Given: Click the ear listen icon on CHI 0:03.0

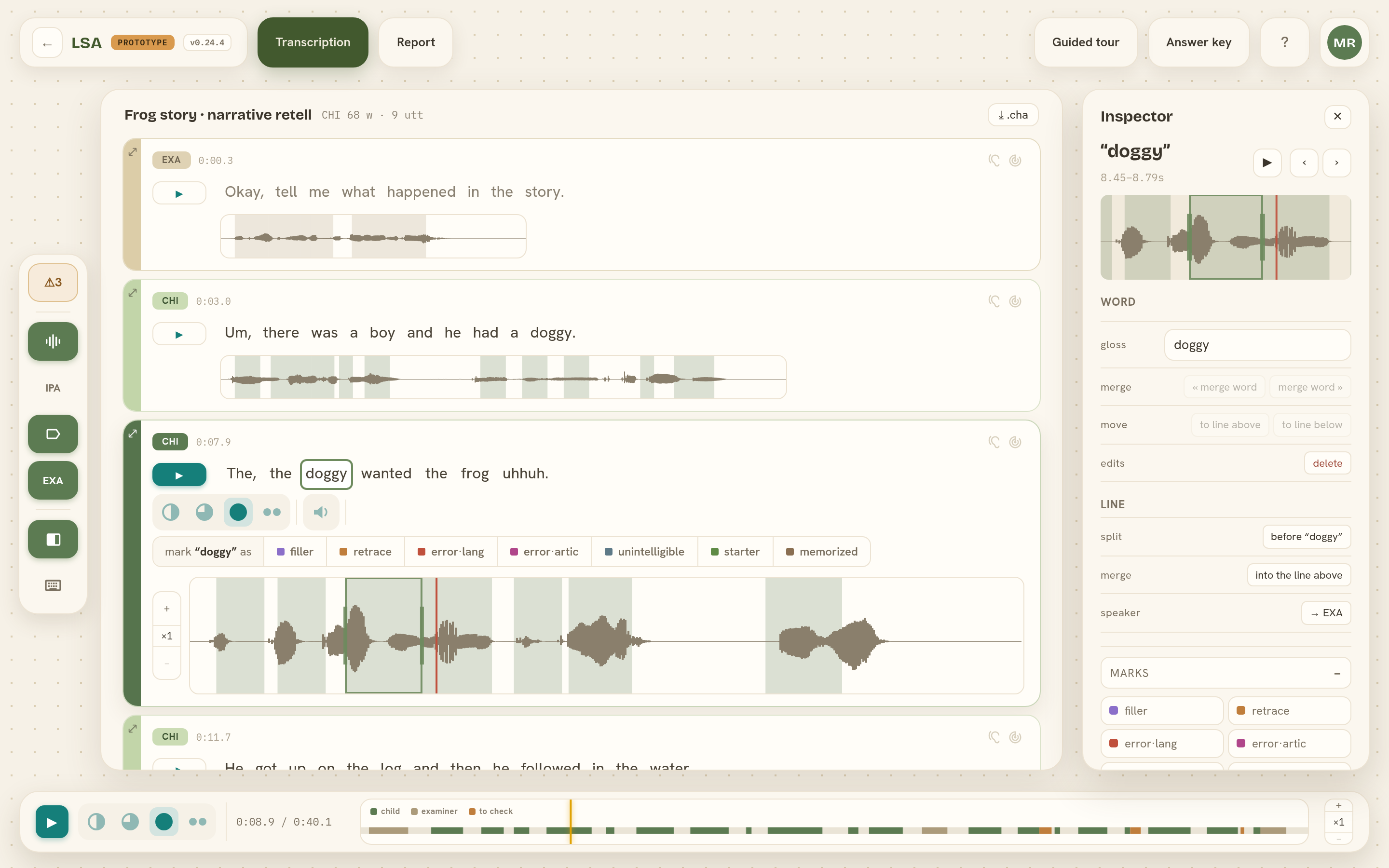Looking at the screenshot, I should tap(994, 301).
